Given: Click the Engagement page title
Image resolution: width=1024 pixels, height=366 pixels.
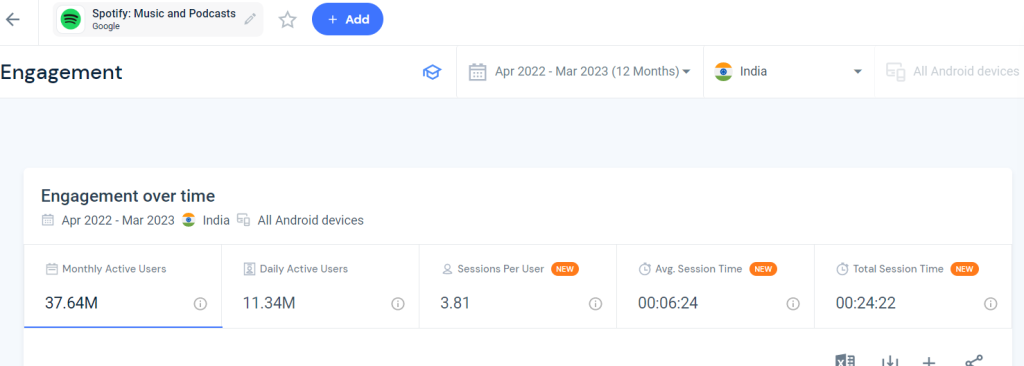Looking at the screenshot, I should (61, 73).
